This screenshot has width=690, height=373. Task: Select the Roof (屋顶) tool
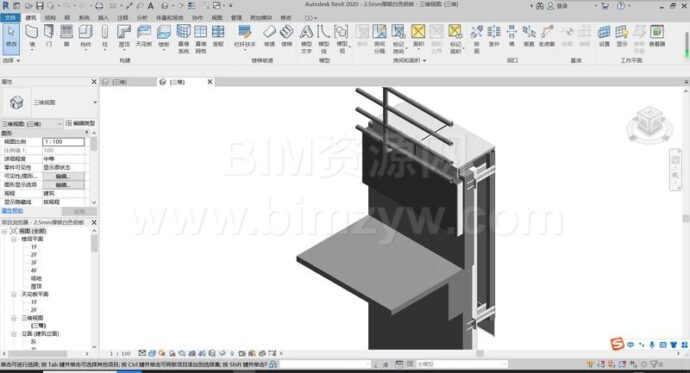[124, 37]
